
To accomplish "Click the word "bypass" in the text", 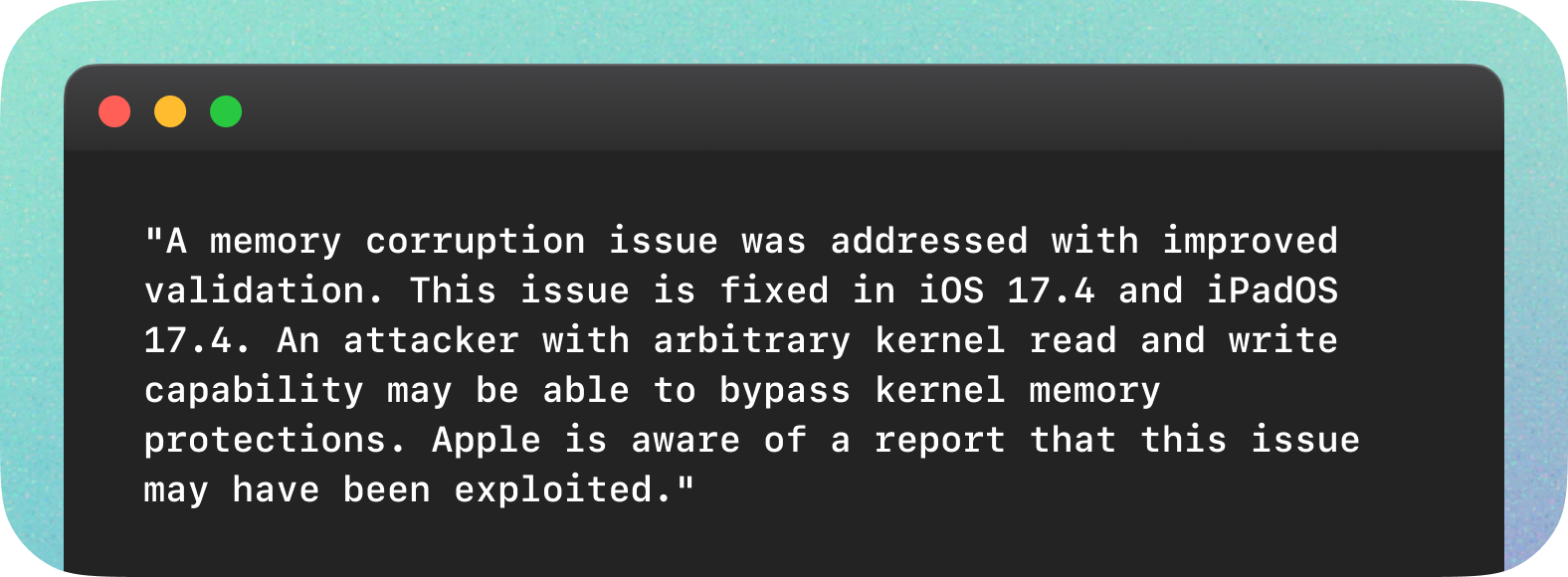I will coord(785,391).
